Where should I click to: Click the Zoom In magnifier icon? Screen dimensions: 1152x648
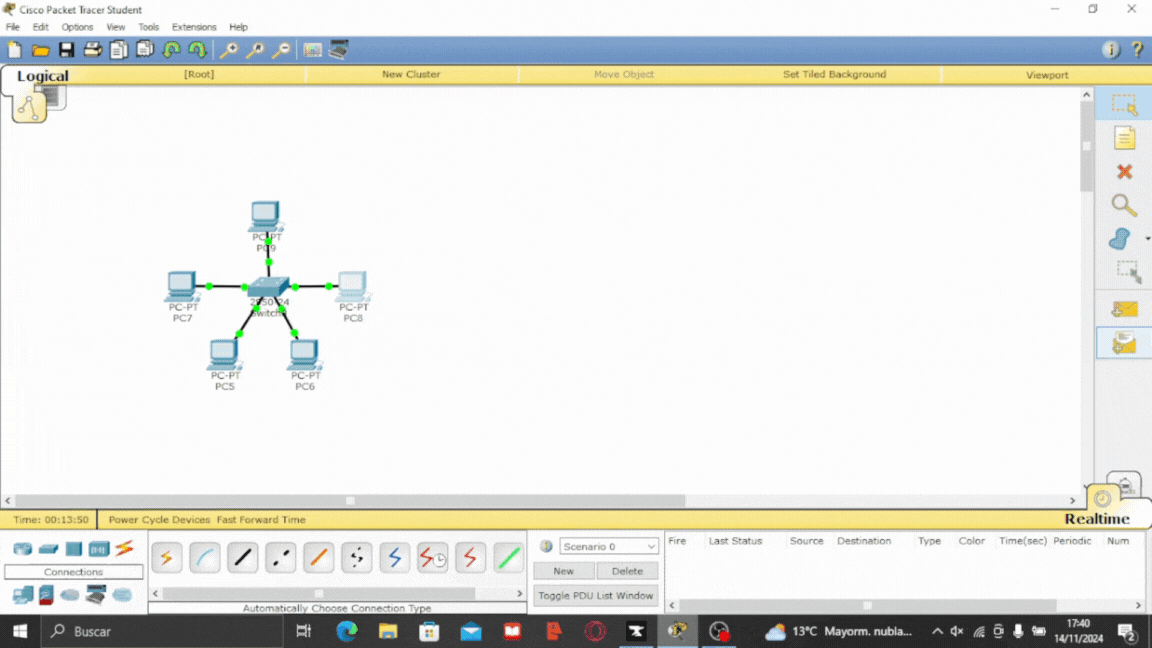[229, 50]
